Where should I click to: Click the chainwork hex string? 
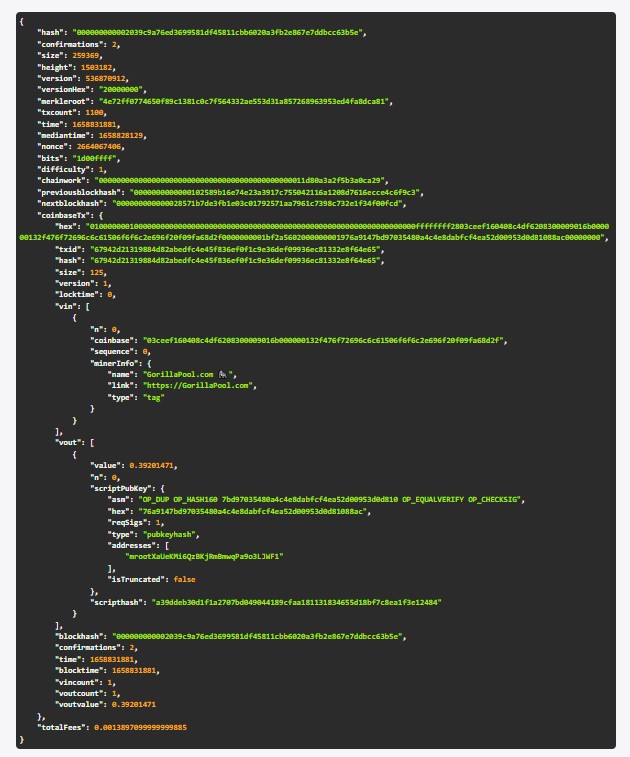(239, 181)
